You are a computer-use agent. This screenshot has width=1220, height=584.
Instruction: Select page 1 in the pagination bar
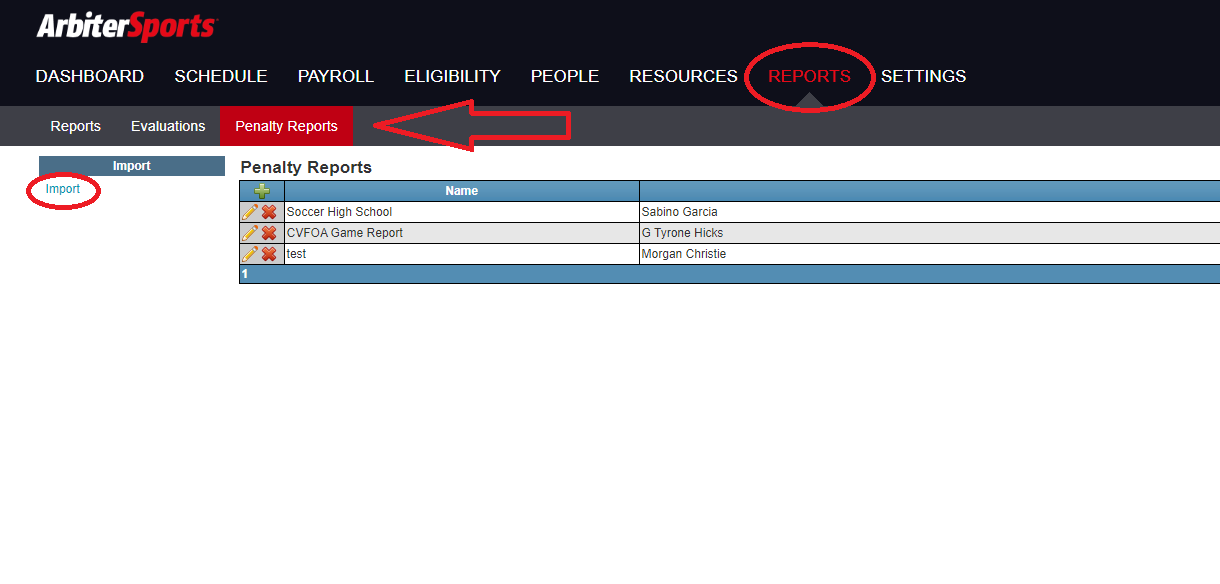tap(247, 273)
